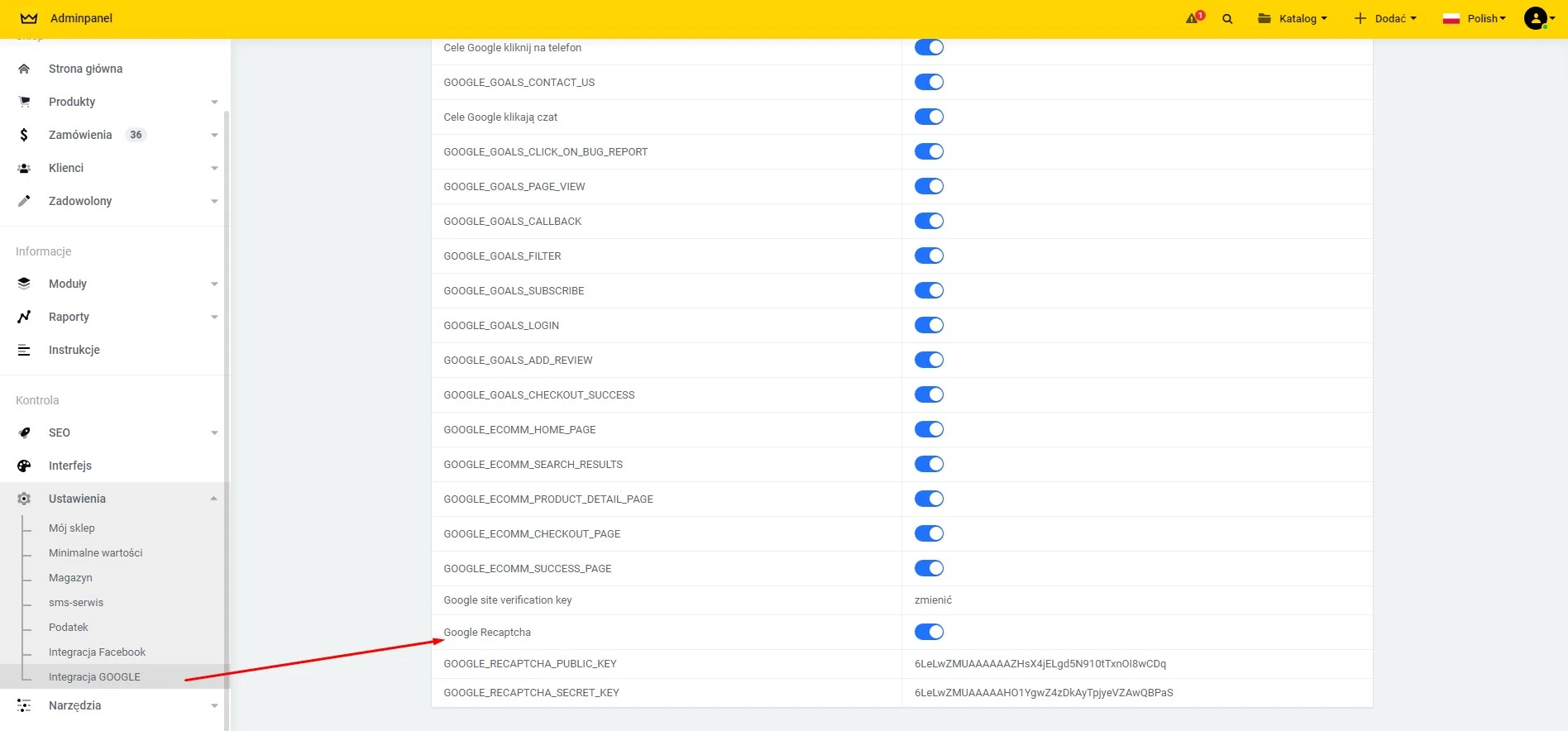Turn off GOOGLE_ECOMM_HOME_PAGE toggle
Viewport: 1568px width, 731px height.
pos(929,429)
